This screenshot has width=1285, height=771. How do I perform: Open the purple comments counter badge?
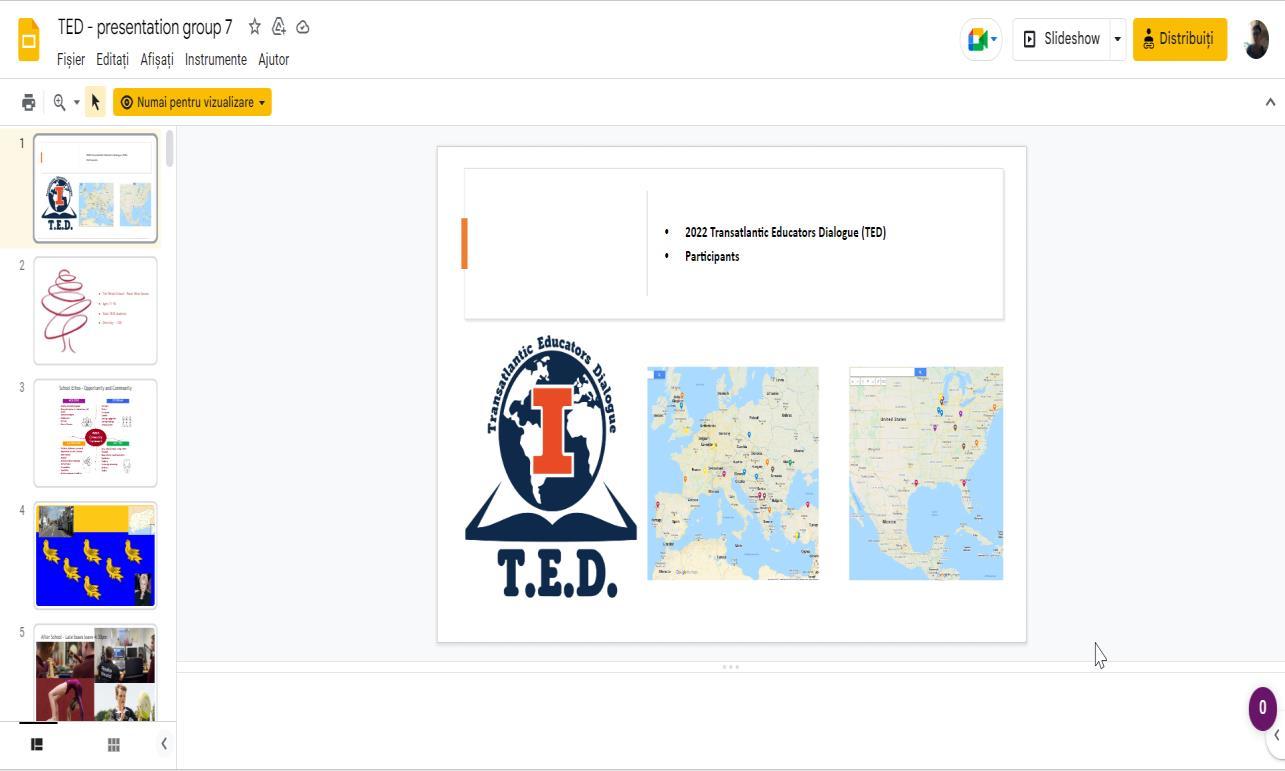(1262, 708)
